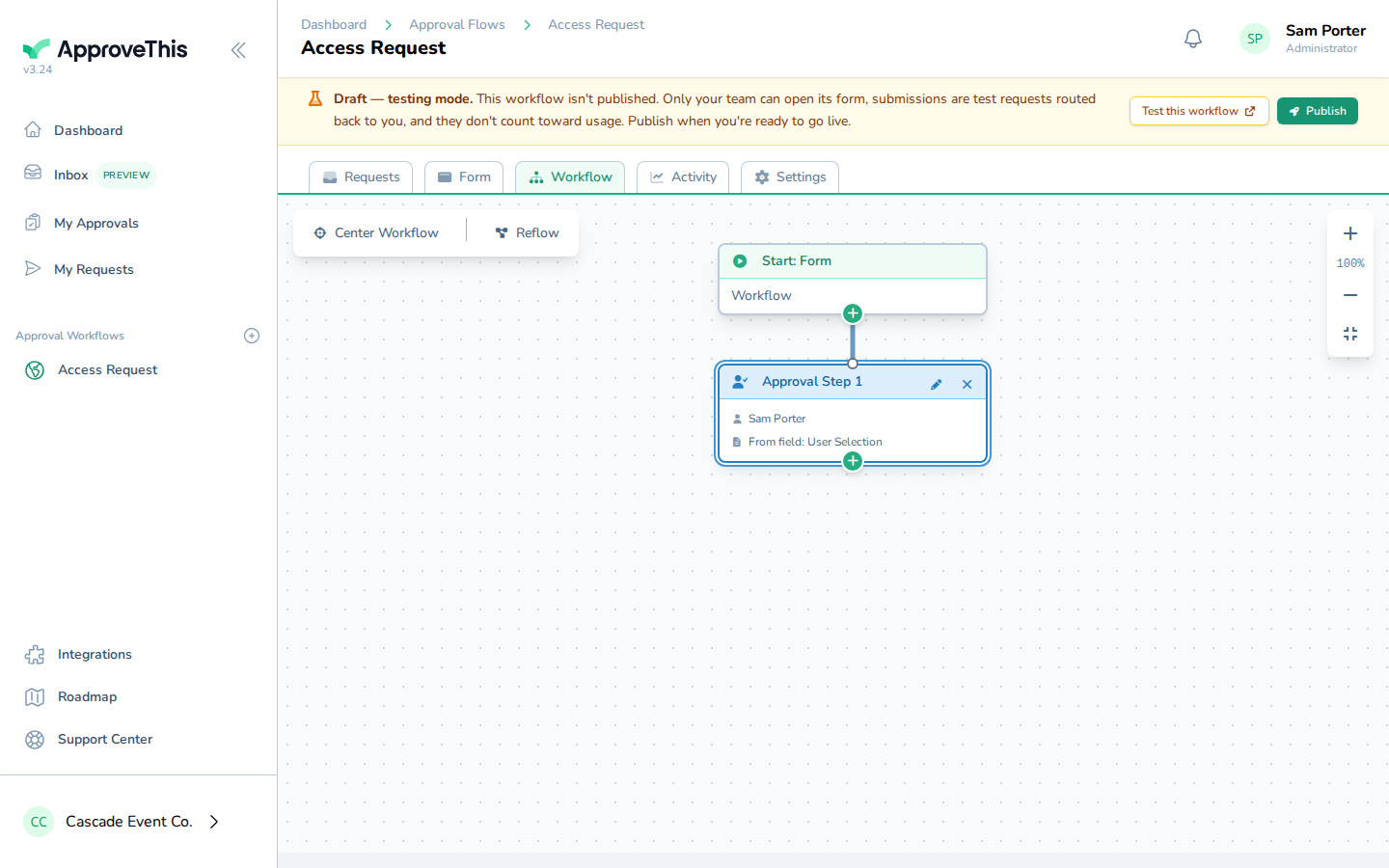Screen dimensions: 1389x868
Task: Go to Dashboard breadcrumb
Action: point(334,24)
